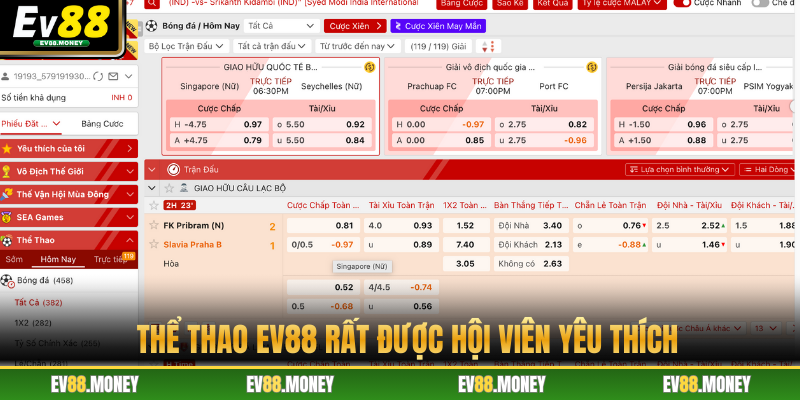Expand the SEA Games menu
Image resolution: width=800 pixels, height=400 pixels.
(x=69, y=217)
